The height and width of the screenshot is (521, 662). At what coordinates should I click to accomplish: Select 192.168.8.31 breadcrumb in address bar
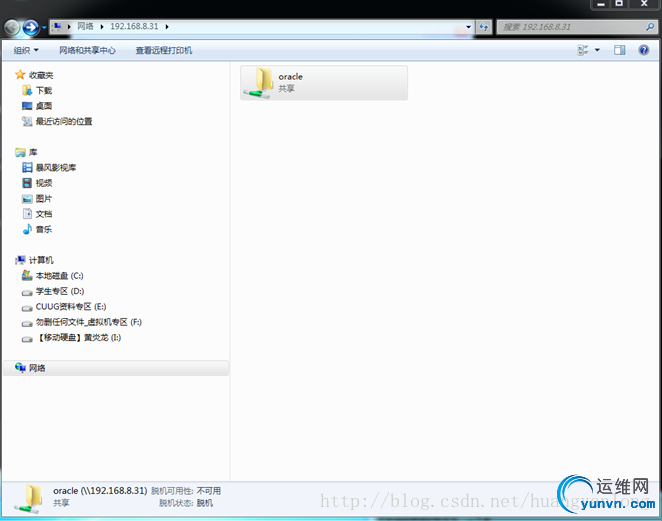click(134, 27)
